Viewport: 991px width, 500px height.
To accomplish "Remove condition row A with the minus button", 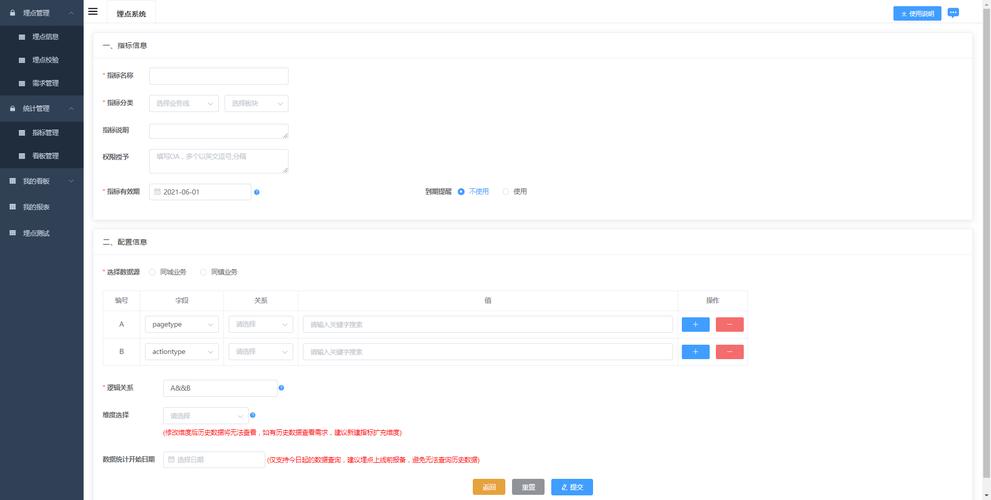I will (x=729, y=324).
